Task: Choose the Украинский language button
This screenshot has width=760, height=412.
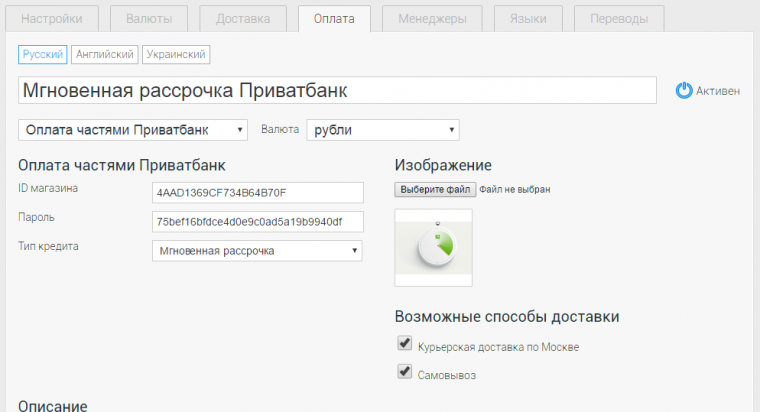Action: (176, 55)
